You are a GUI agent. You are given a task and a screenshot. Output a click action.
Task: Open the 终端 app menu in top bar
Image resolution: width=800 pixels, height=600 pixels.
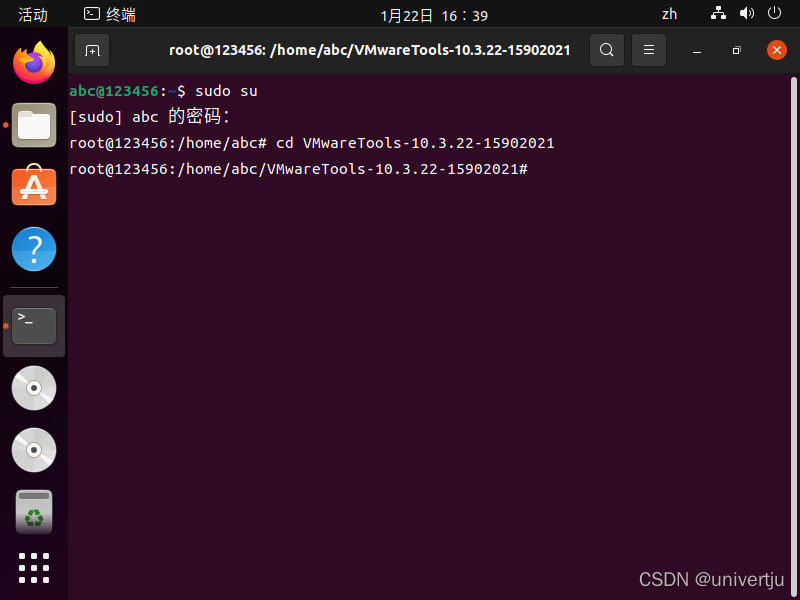click(x=110, y=14)
